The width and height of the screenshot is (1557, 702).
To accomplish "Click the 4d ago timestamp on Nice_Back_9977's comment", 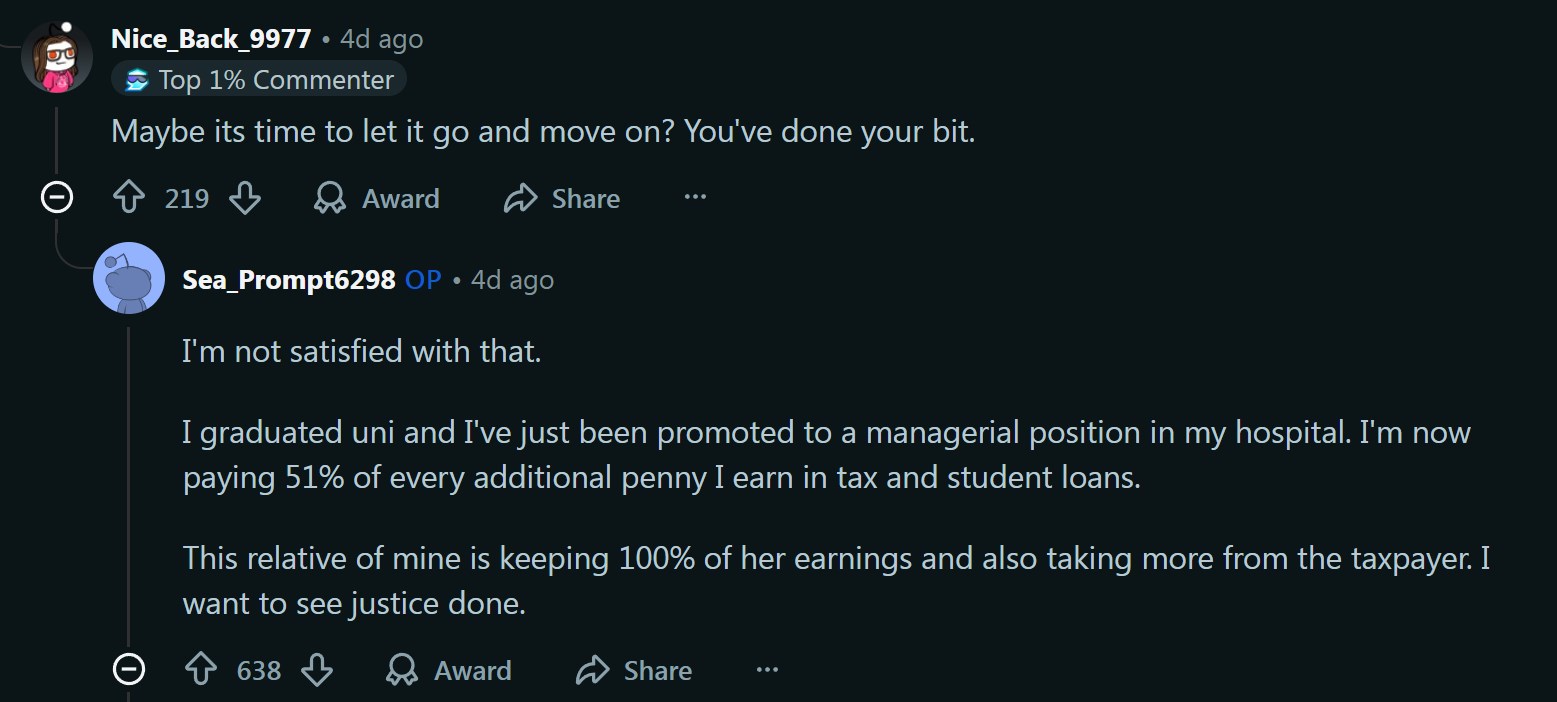I will (x=381, y=39).
